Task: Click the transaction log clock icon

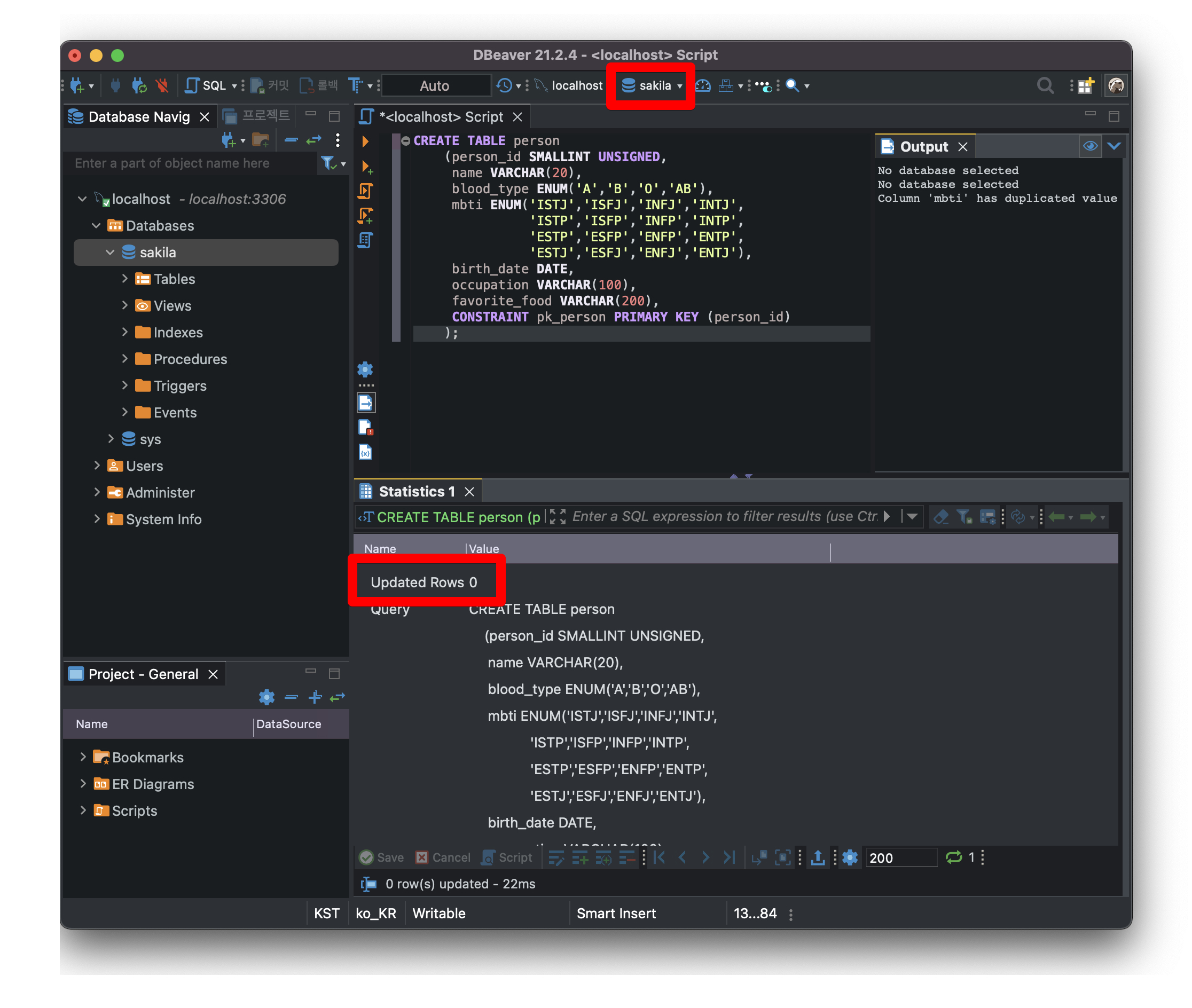Action: coord(504,86)
